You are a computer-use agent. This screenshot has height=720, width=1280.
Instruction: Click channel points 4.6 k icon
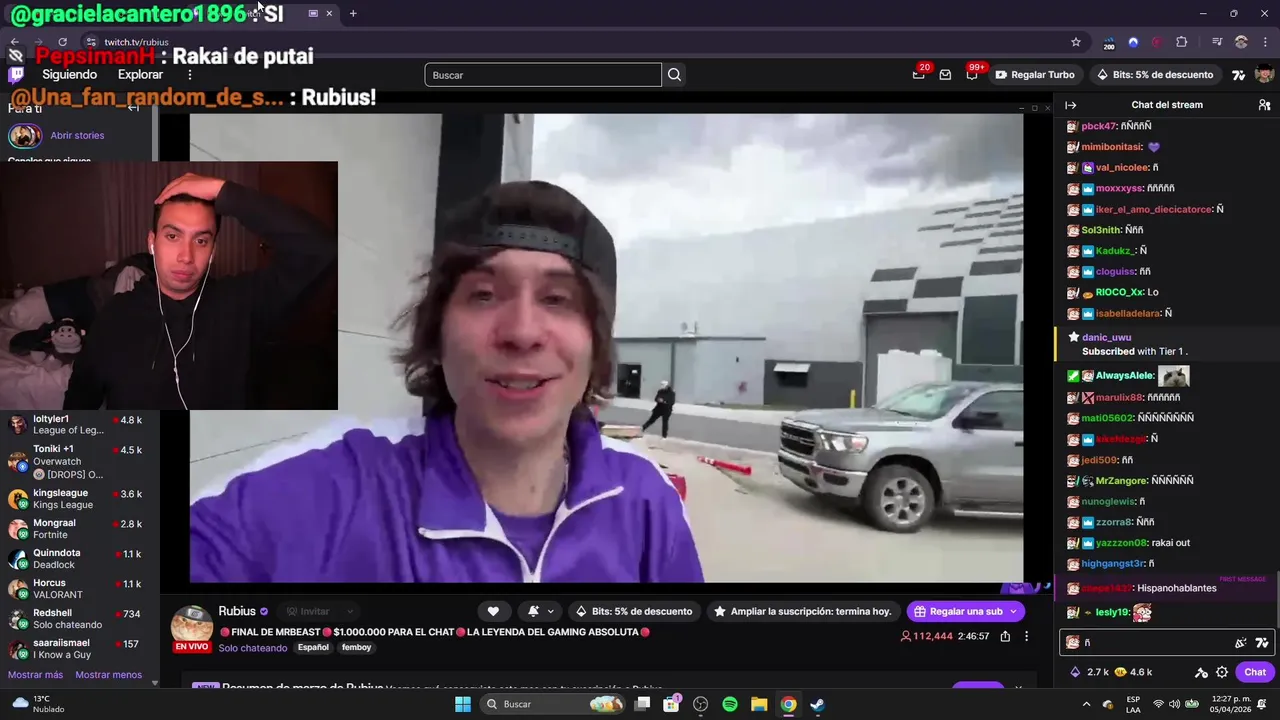[x=1121, y=672]
